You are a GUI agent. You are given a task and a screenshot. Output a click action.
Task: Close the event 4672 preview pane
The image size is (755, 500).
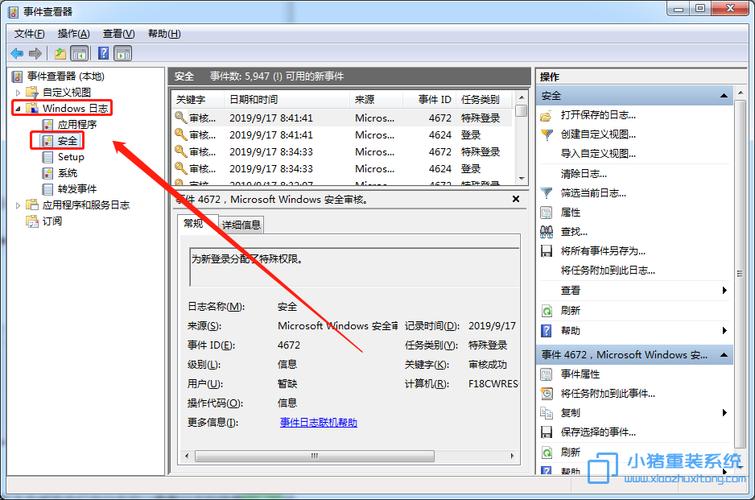[516, 199]
